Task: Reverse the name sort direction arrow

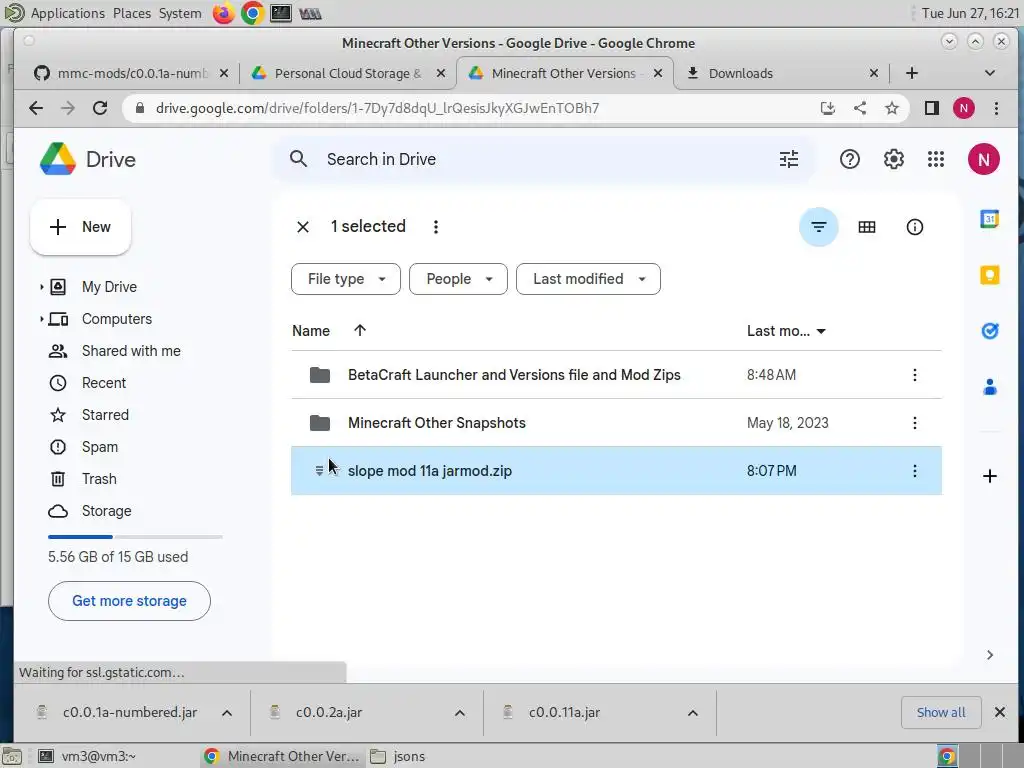Action: [x=360, y=330]
